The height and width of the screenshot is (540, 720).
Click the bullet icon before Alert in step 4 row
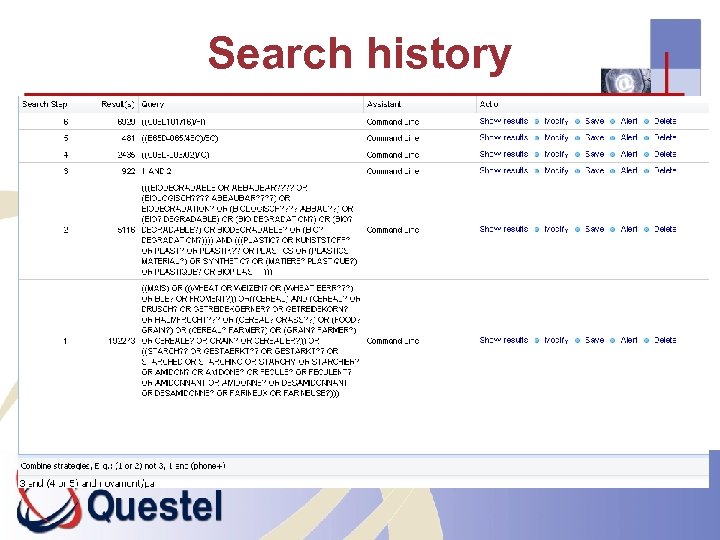612,155
